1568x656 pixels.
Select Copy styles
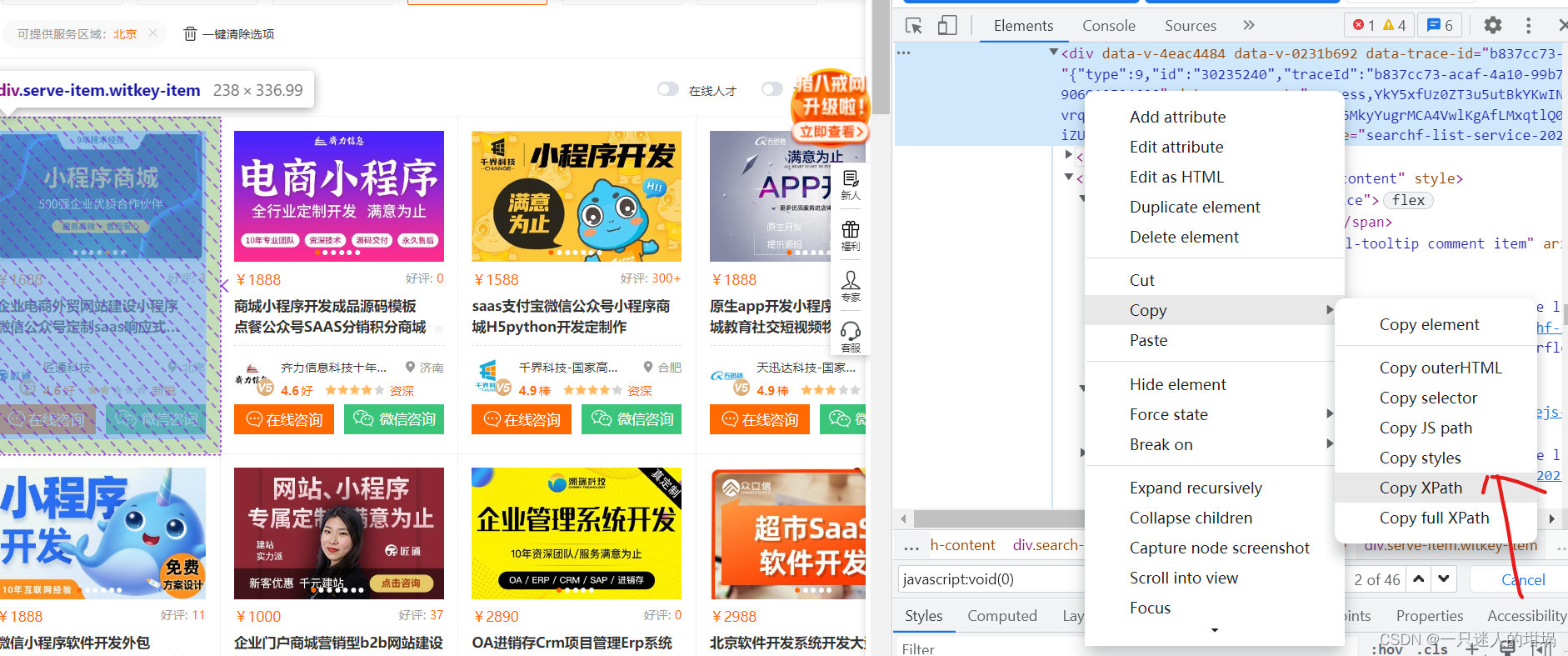point(1436,458)
